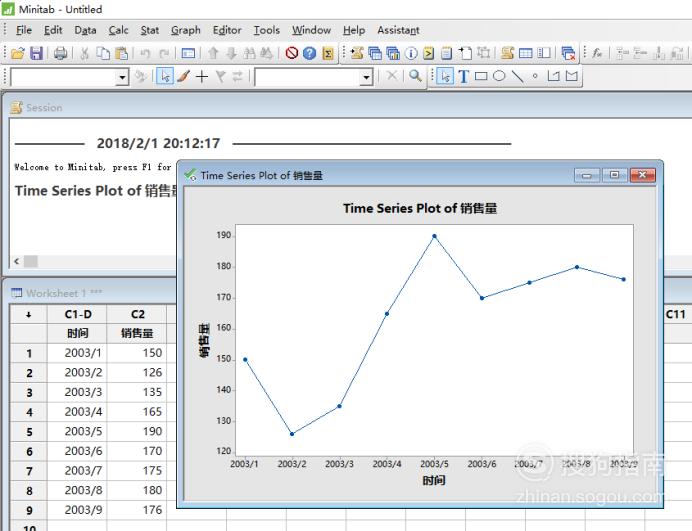Select the ellipse drawing tool

coord(499,76)
